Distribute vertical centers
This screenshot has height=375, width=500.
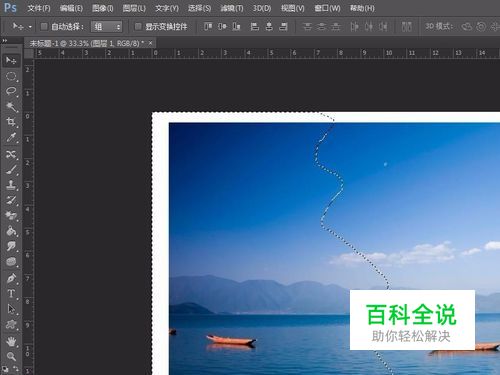pos(322,26)
